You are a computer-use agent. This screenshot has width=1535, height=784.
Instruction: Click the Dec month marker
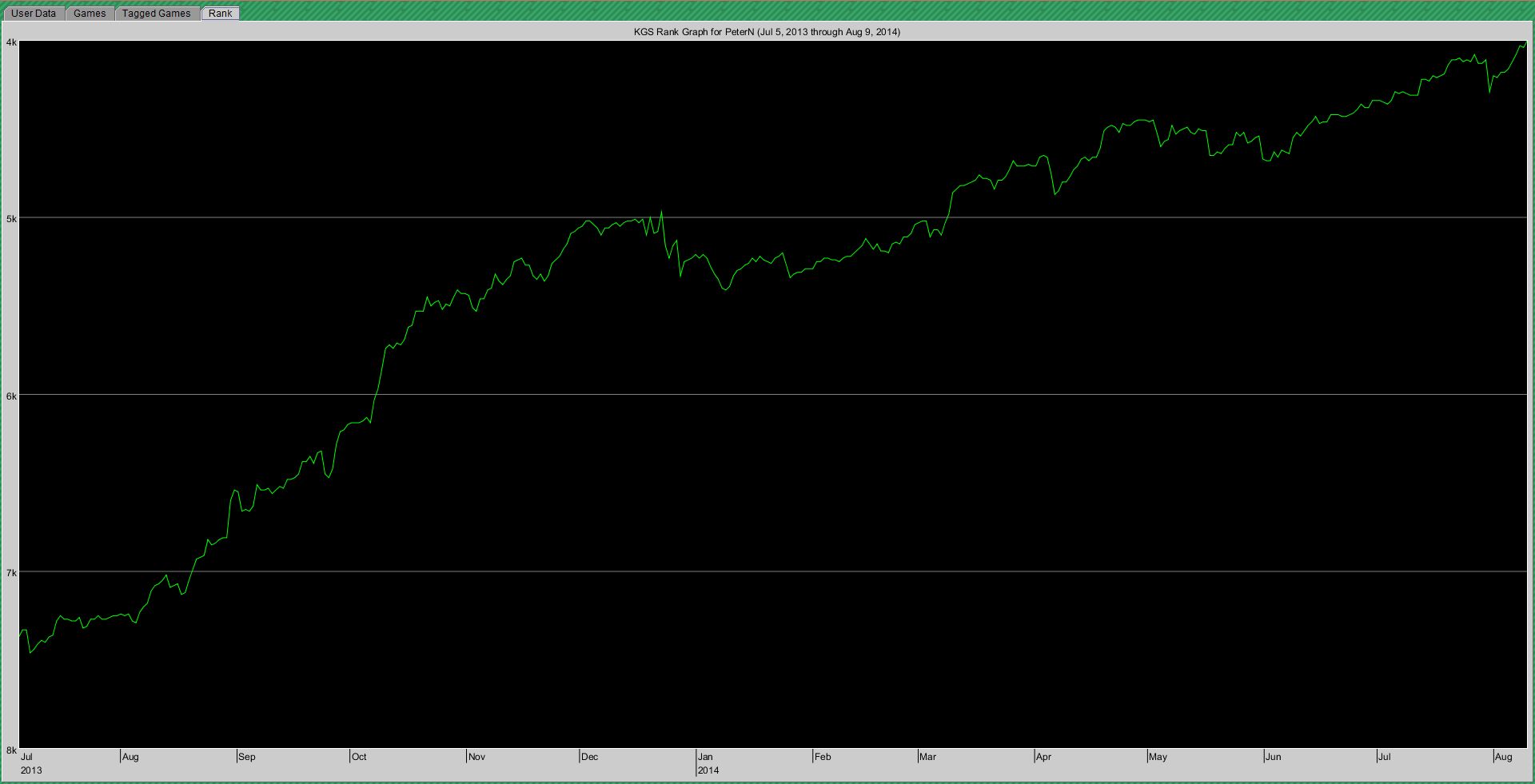(x=589, y=757)
